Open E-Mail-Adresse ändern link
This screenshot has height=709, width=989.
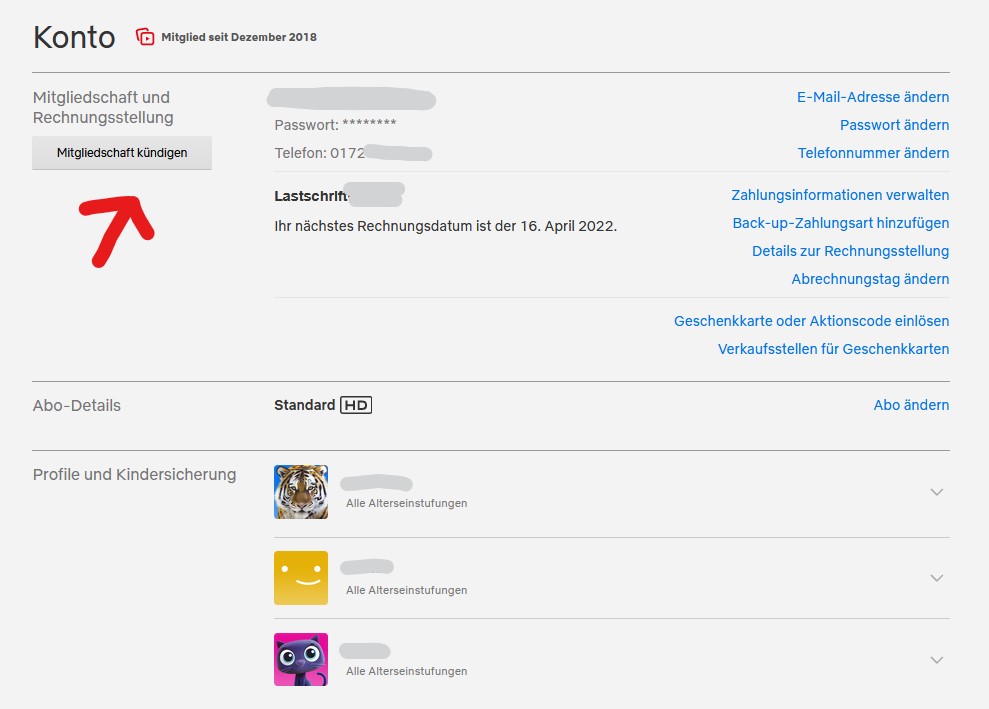872,97
